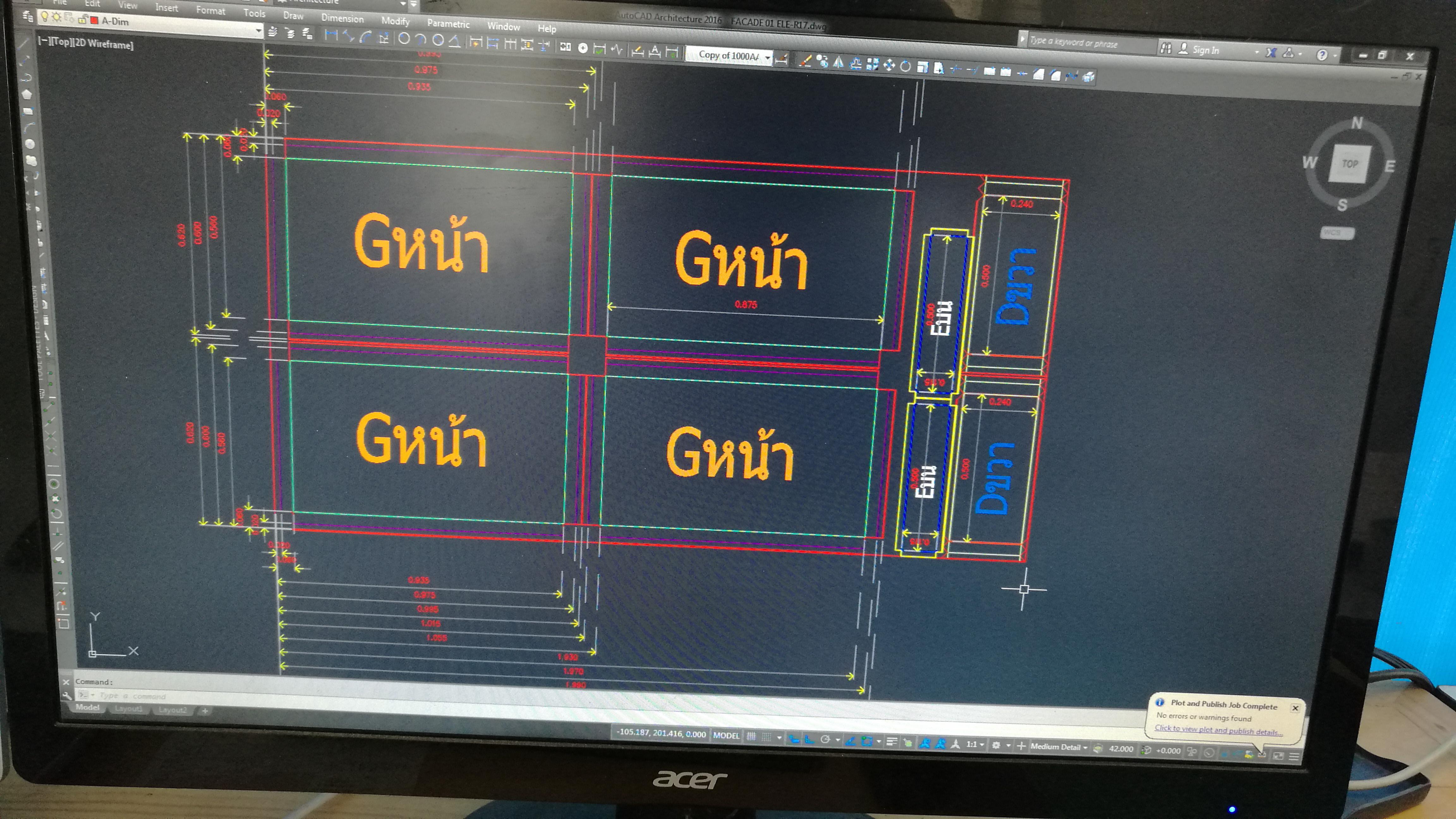Image resolution: width=1456 pixels, height=819 pixels.
Task: Toggle the MODEL space button
Action: coord(726,736)
